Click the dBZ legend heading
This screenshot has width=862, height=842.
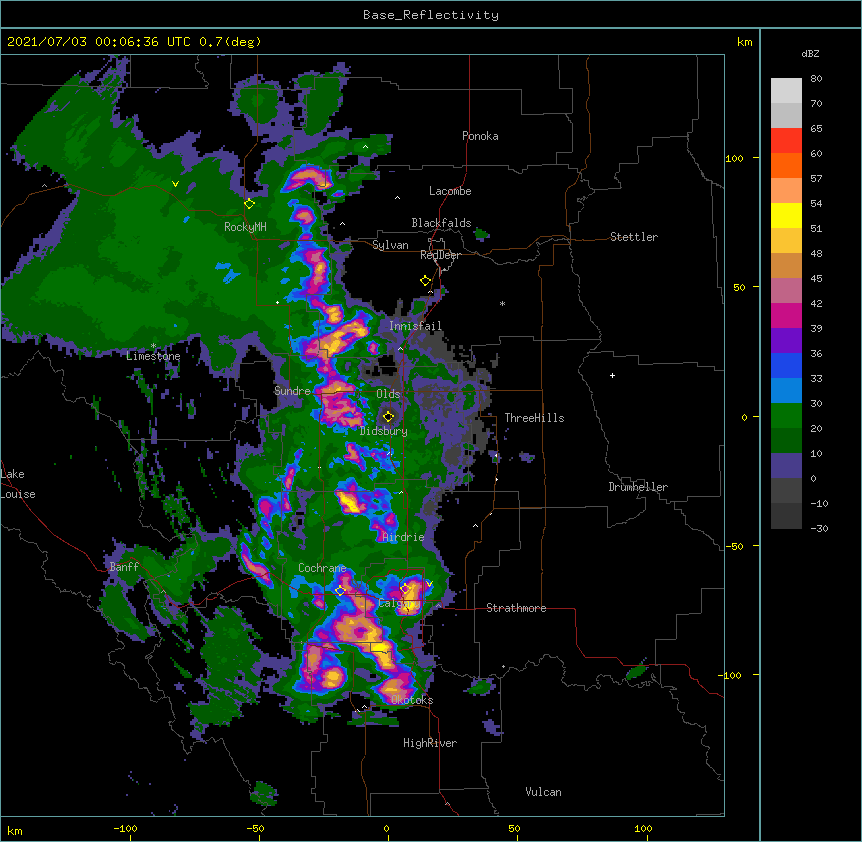[810, 53]
